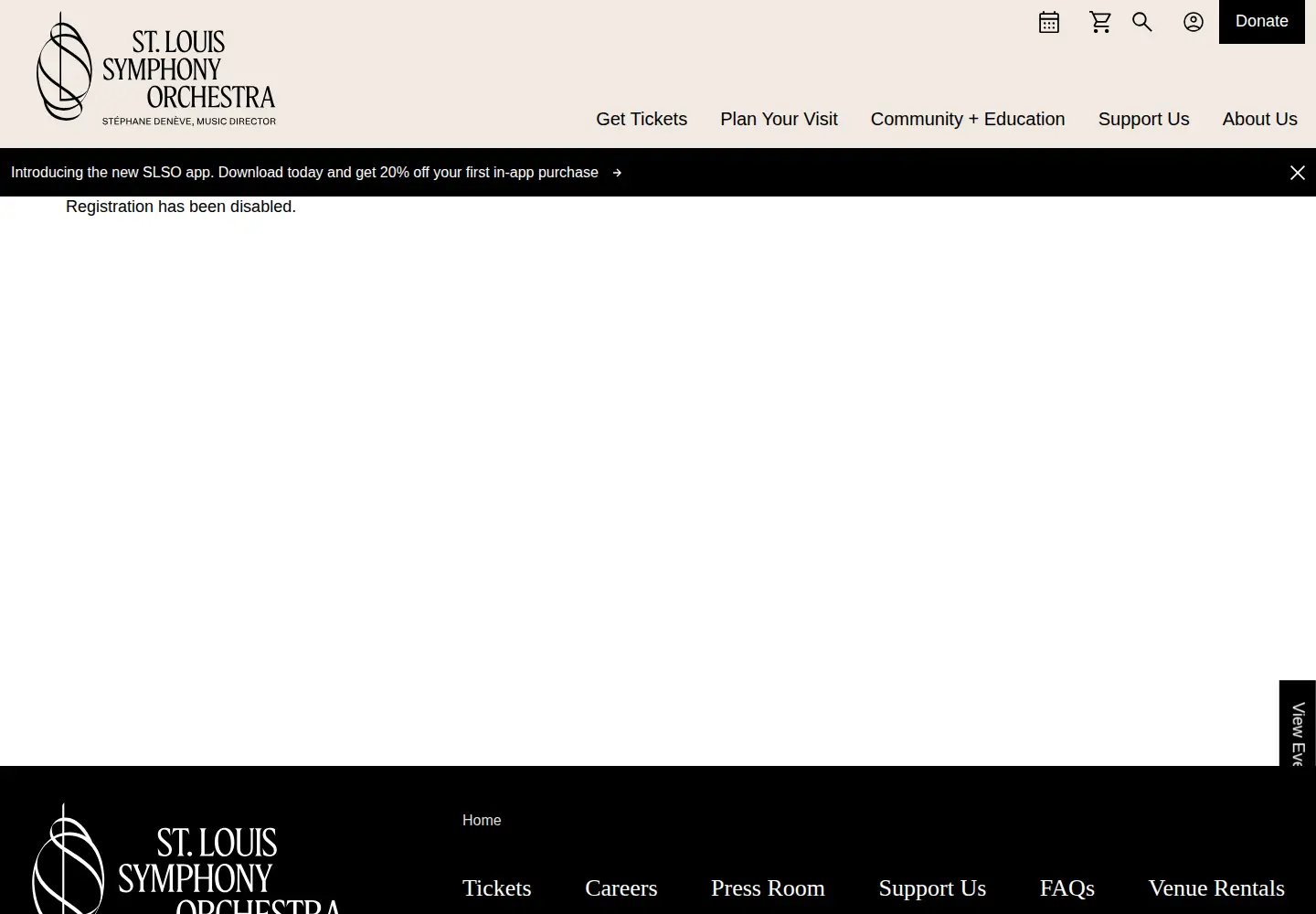
Task: Dismiss the announcement banner with X
Action: (1297, 173)
